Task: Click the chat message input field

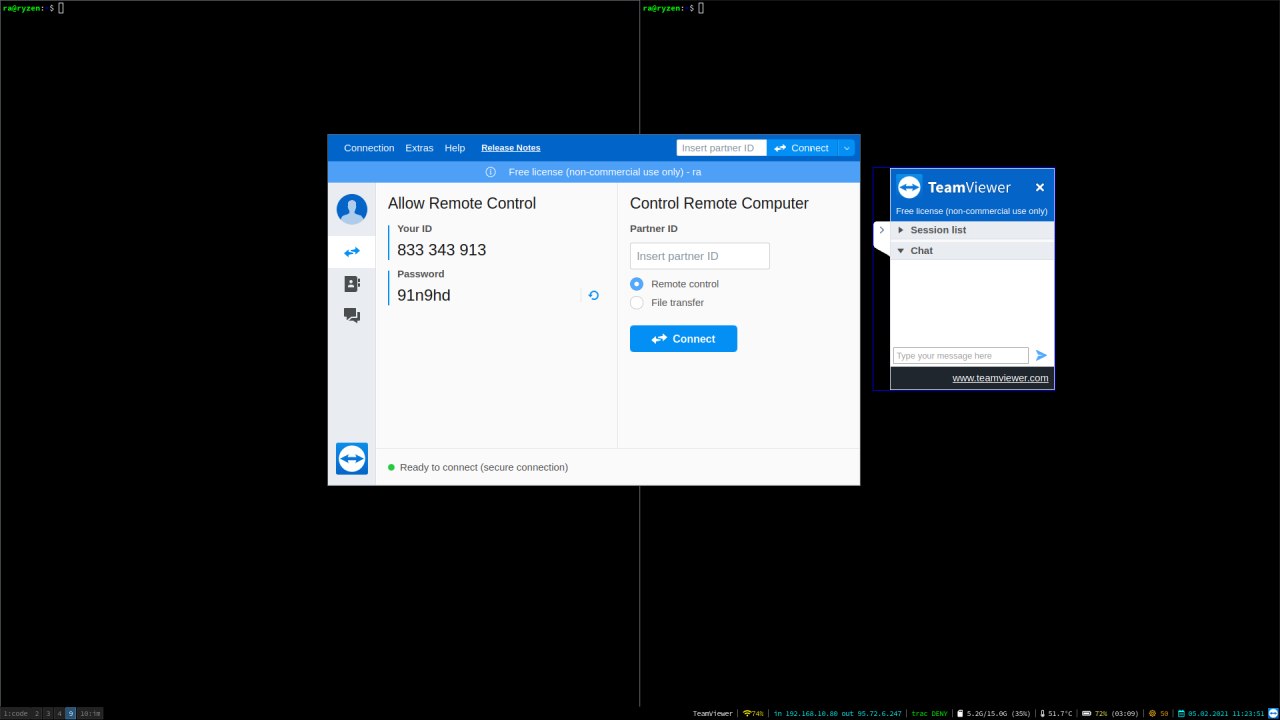Action: pos(961,355)
